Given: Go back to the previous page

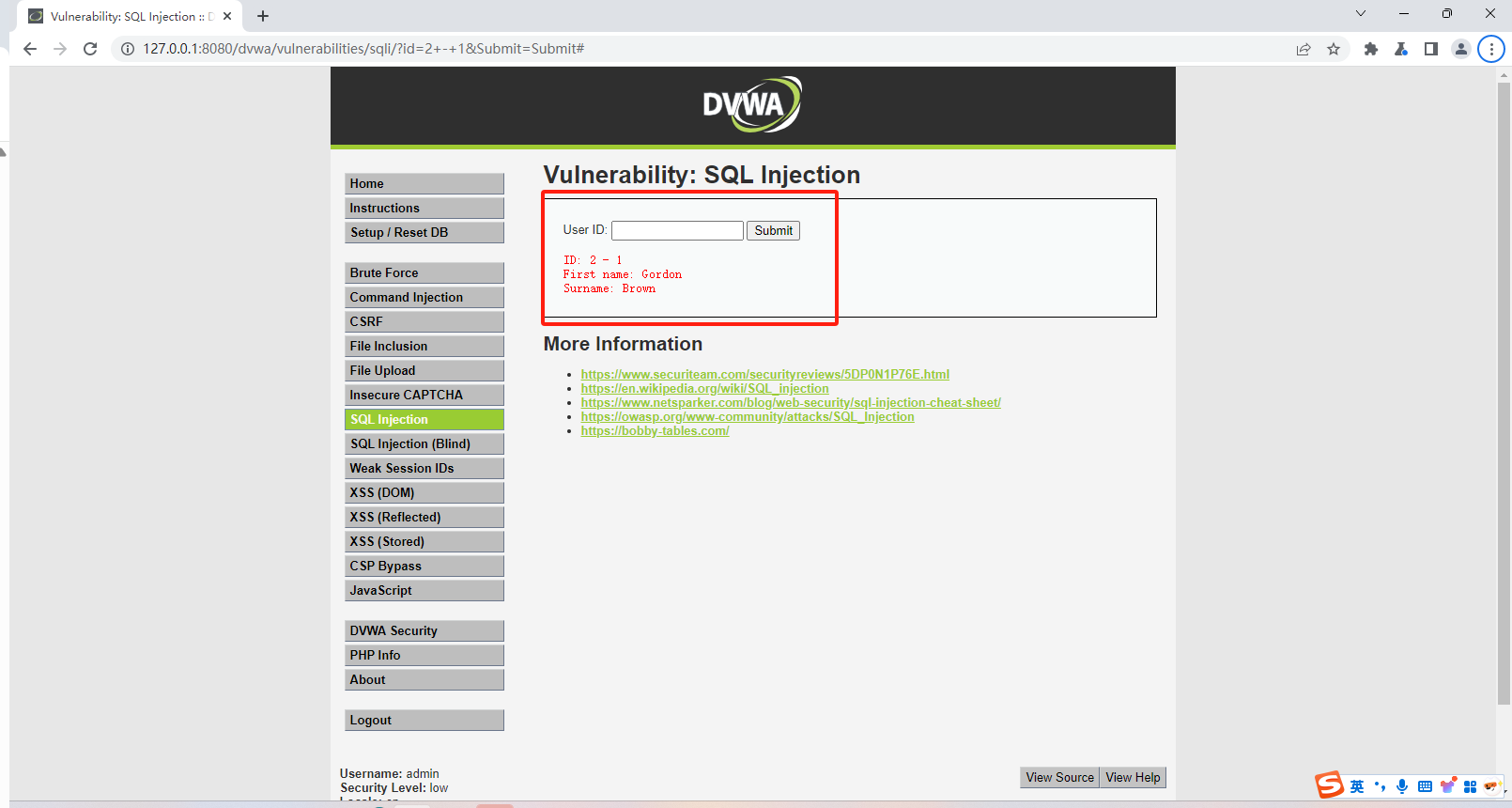Looking at the screenshot, I should (x=30, y=49).
